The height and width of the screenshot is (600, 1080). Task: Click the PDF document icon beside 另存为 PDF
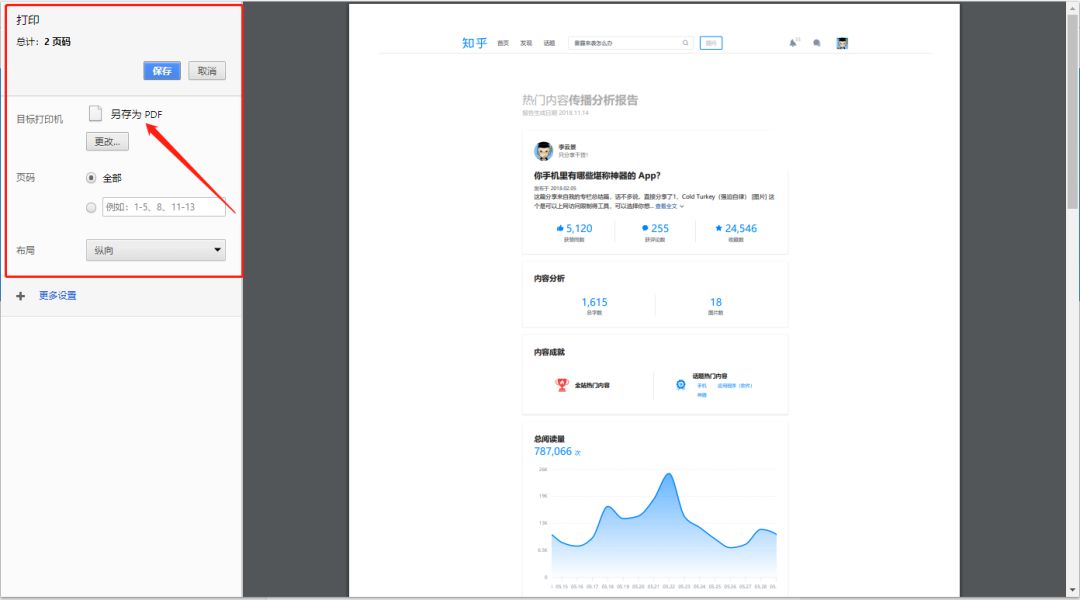(95, 113)
